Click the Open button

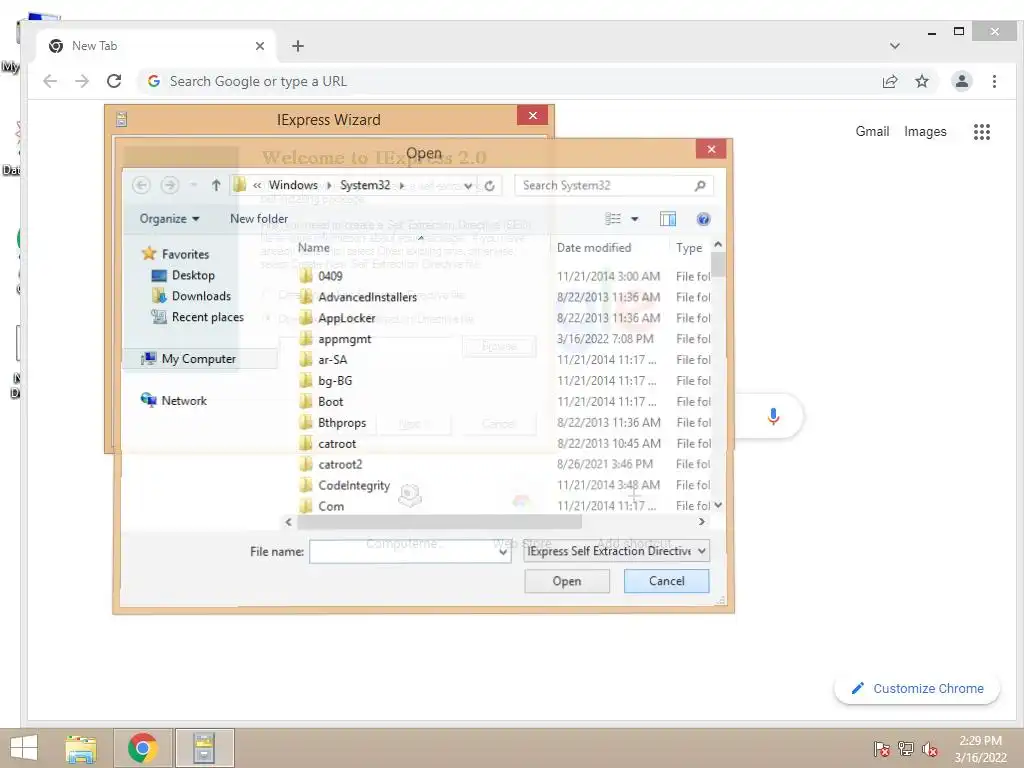(567, 581)
